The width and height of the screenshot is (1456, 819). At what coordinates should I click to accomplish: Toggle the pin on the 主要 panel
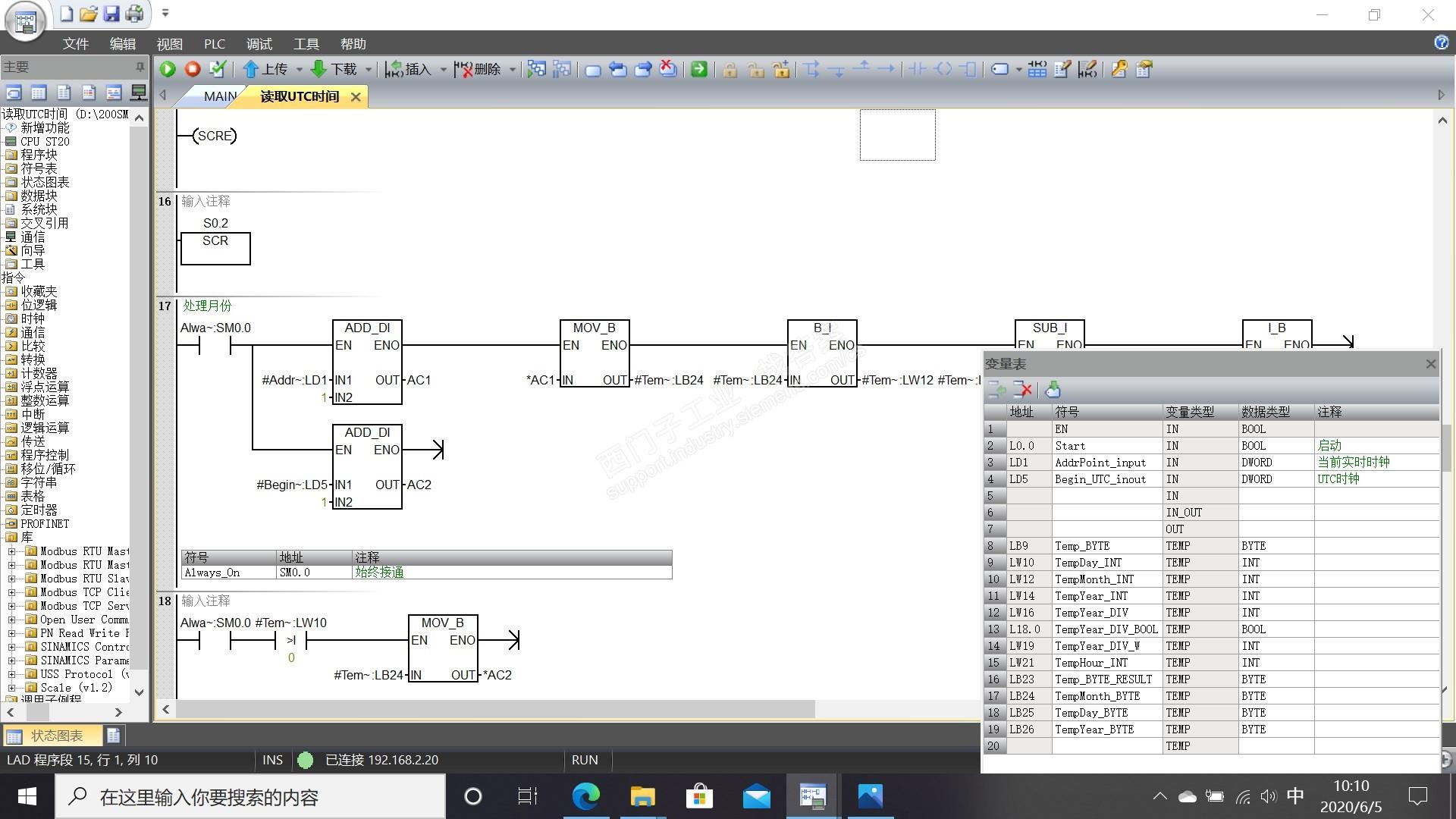point(140,67)
